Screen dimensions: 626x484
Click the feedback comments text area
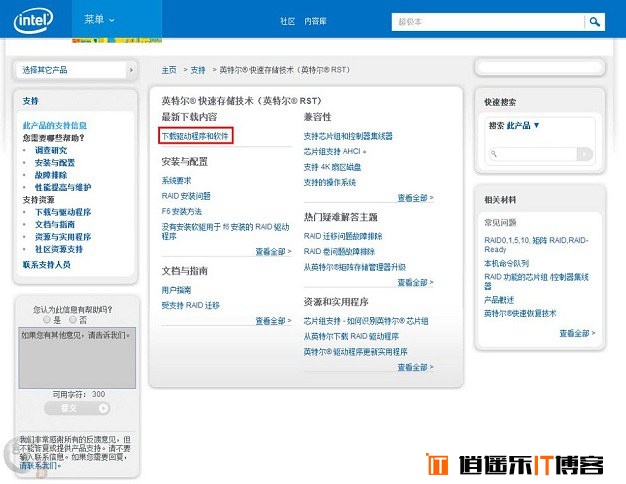point(77,358)
